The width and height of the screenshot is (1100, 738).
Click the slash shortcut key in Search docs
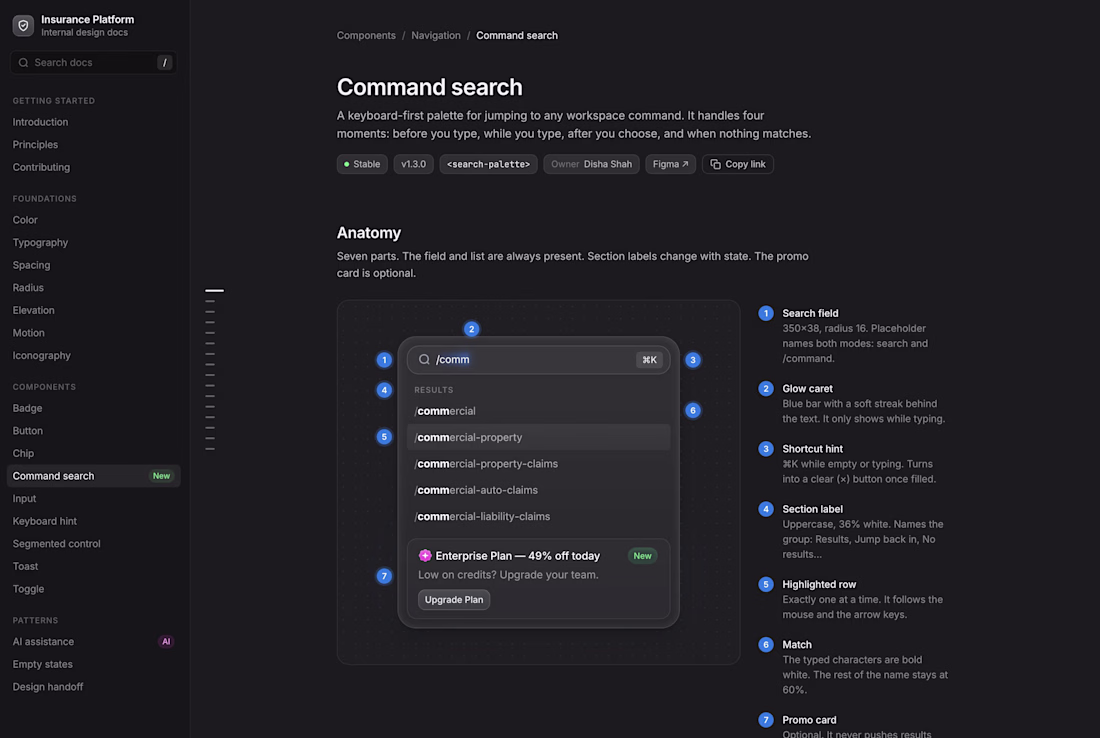pyautogui.click(x=165, y=62)
